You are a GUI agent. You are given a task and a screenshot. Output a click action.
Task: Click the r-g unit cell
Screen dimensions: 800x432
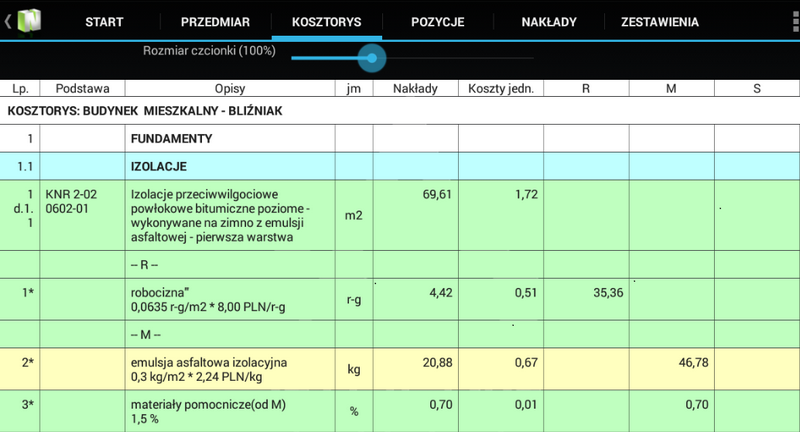point(354,299)
